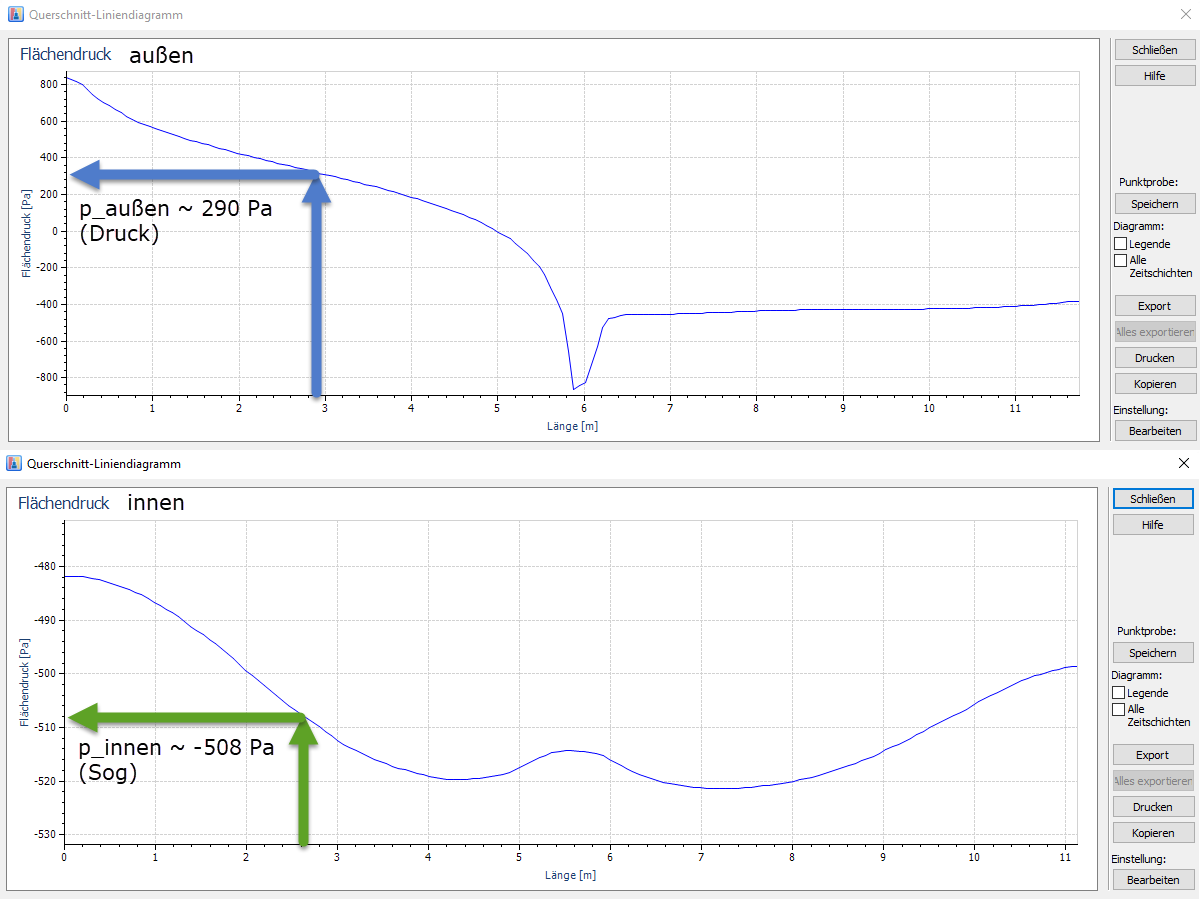
Task: Enable the Legende checkbox in the upper diagram
Action: (x=1121, y=243)
